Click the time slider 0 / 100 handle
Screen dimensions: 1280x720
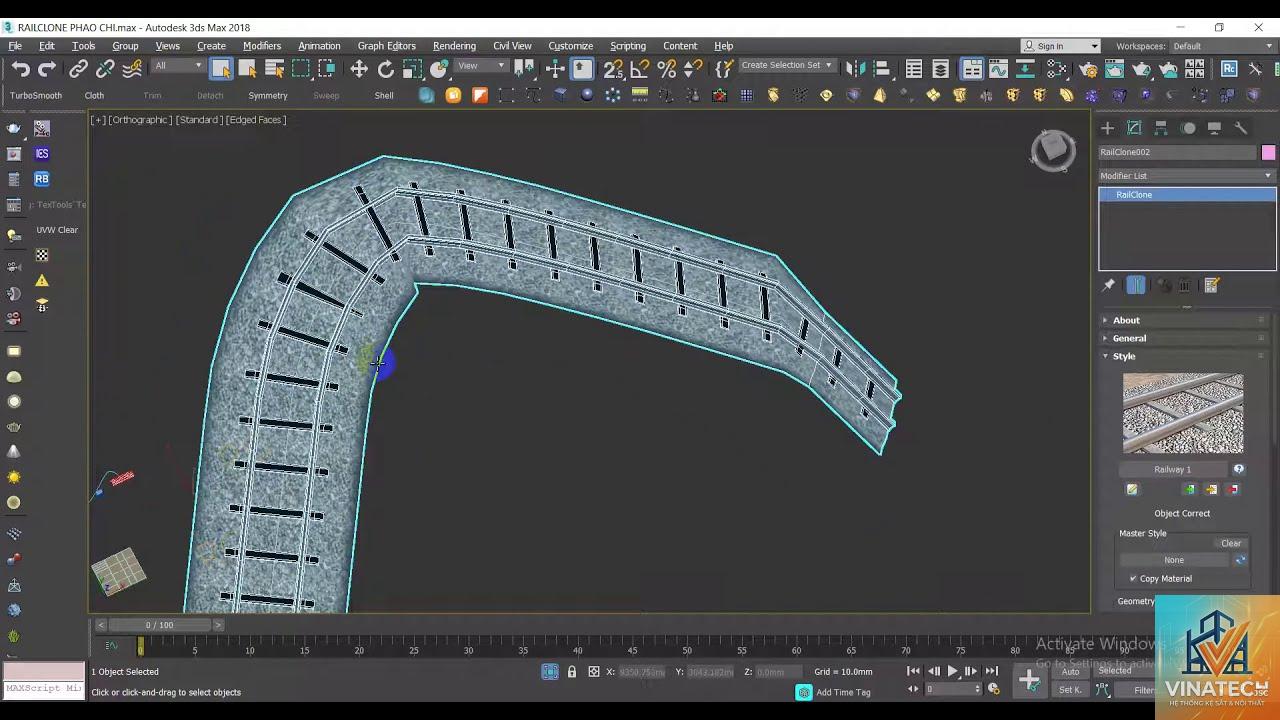pyautogui.click(x=160, y=625)
